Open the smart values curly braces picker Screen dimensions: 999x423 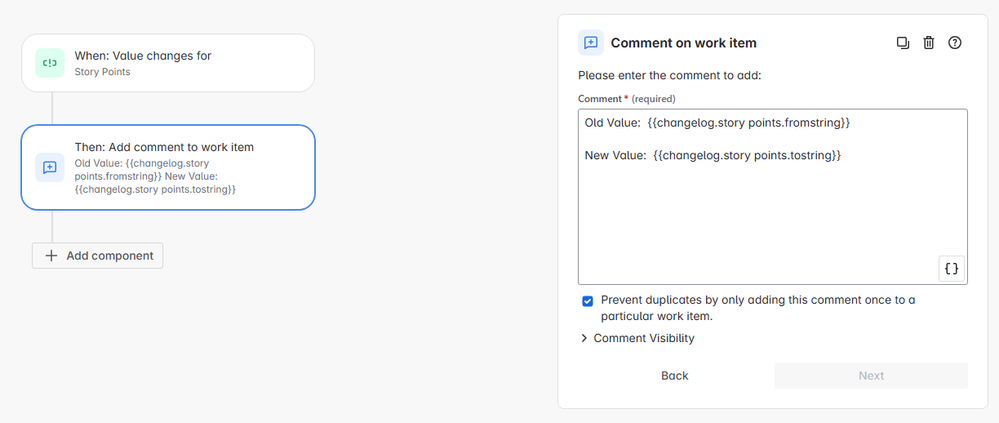[951, 268]
